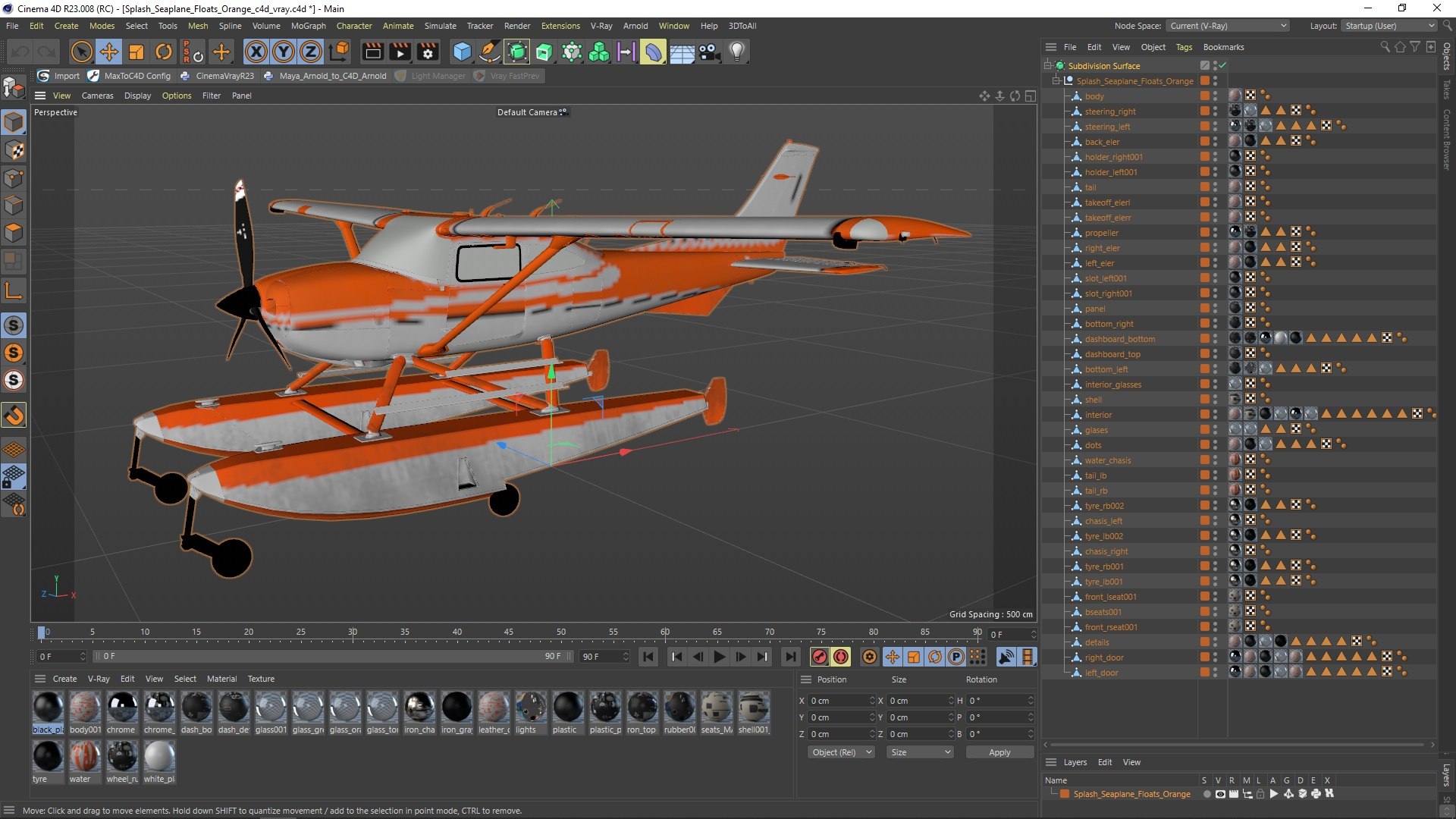Select the dashboard_bottom object row
Screen dimensions: 1456x819
(1119, 339)
